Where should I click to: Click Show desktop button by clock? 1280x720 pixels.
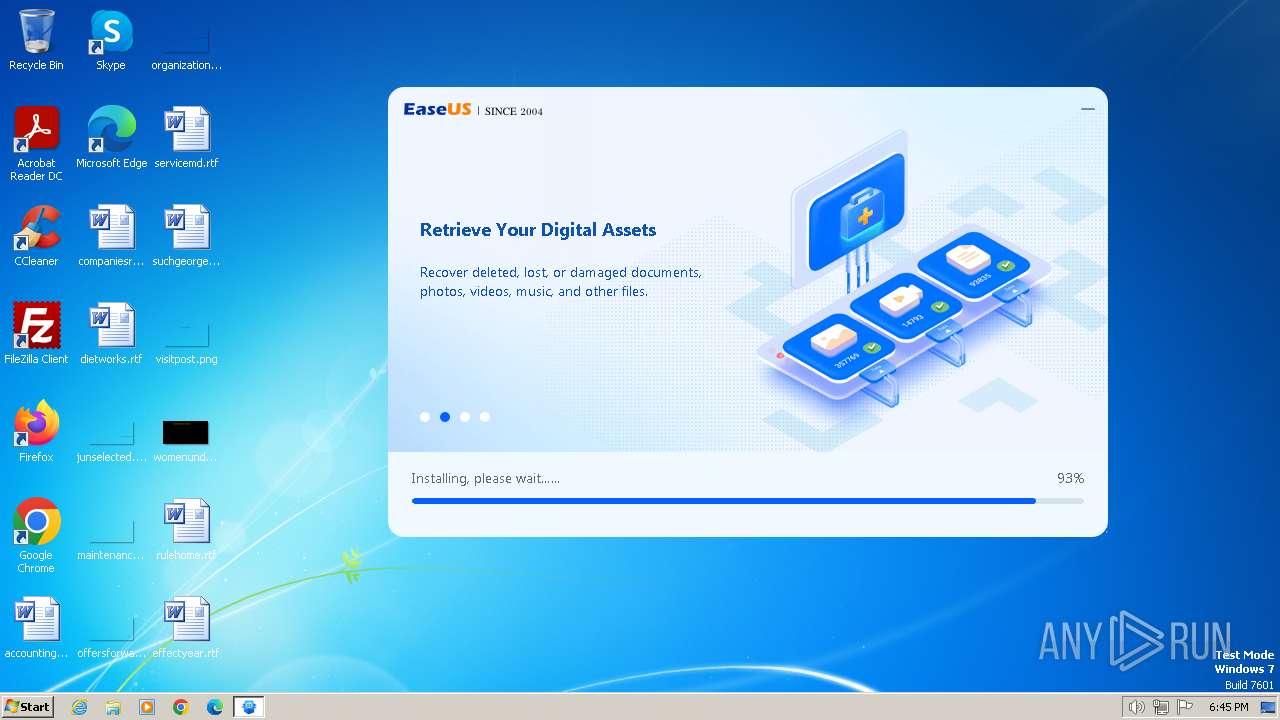pos(1269,707)
